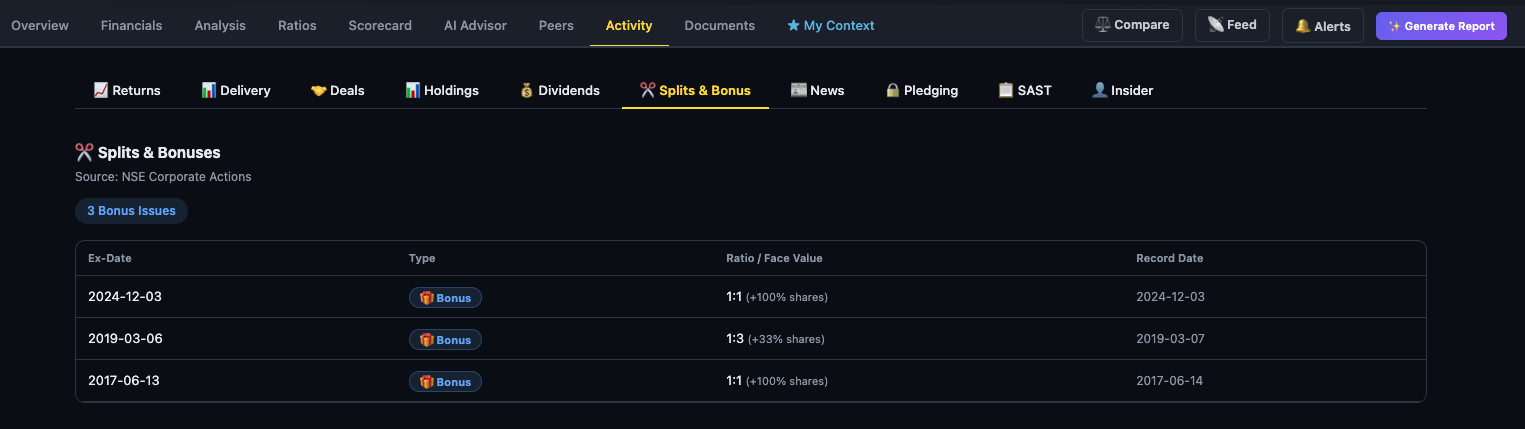The image size is (1525, 429).
Task: Click the satellite icon in Feed
Action: pos(1215,25)
